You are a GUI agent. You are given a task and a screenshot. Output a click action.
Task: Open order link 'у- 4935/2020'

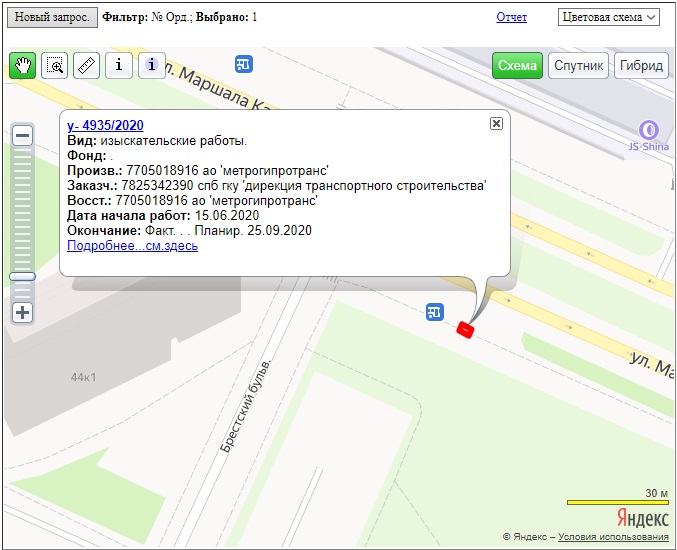coord(105,125)
